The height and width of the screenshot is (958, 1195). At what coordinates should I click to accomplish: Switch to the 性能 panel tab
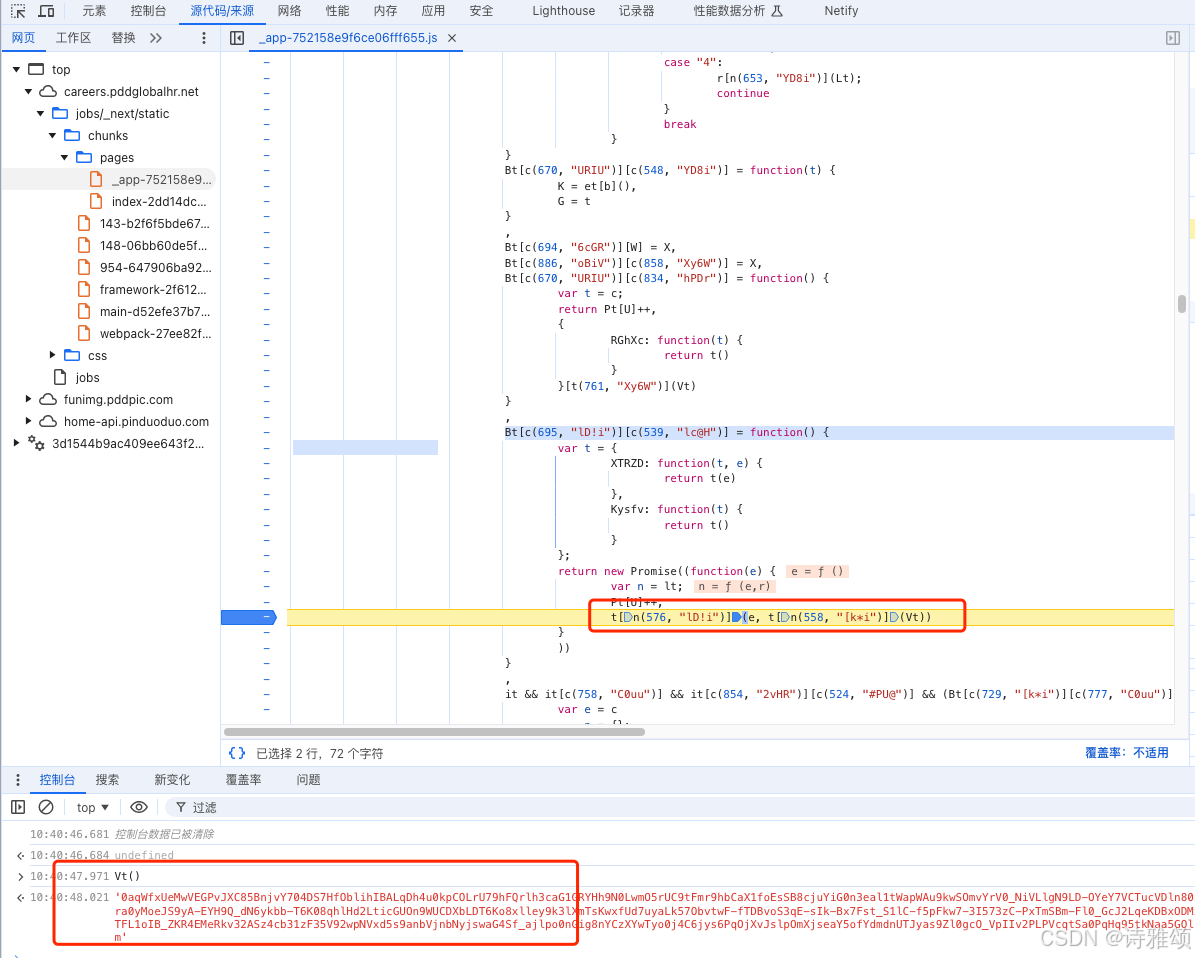[x=338, y=11]
